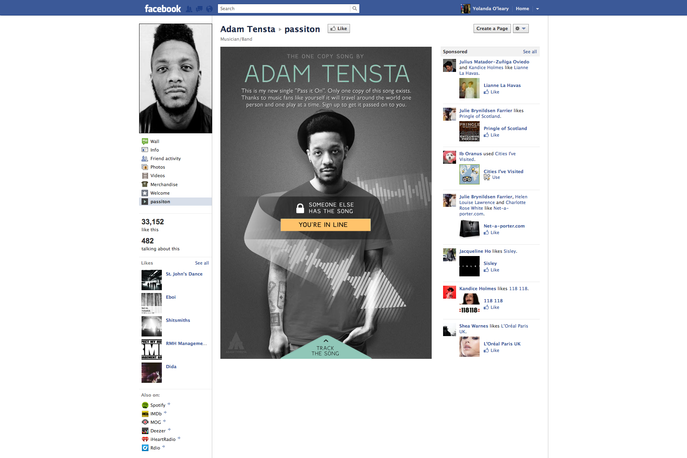Open the Videos icon in sidebar
This screenshot has height=458, width=687.
[x=145, y=176]
